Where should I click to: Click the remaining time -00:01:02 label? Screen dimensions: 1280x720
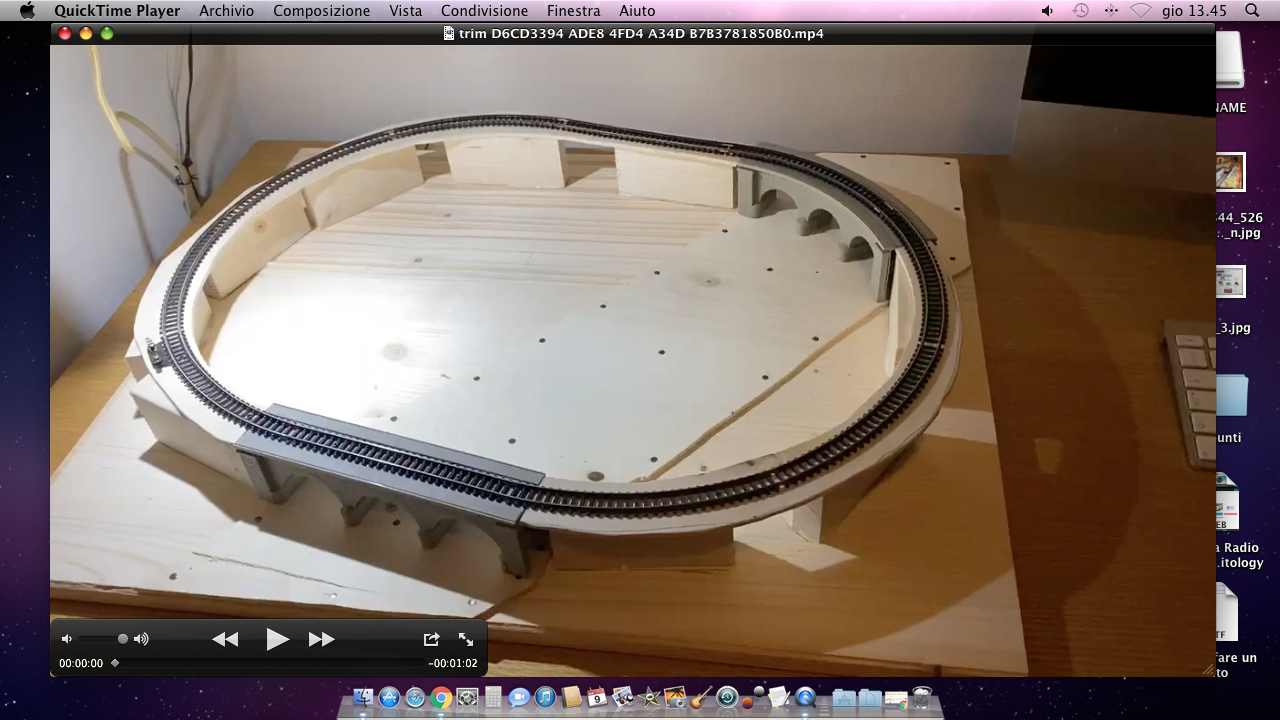(453, 663)
